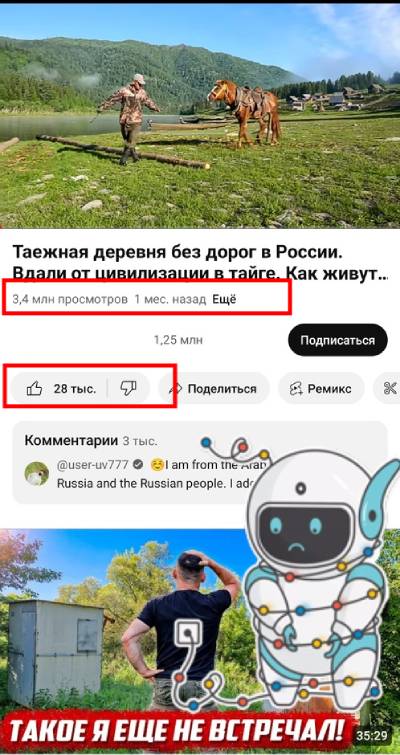Open the suggested video thumbnail below
This screenshot has height=755, width=400.
coord(200,641)
